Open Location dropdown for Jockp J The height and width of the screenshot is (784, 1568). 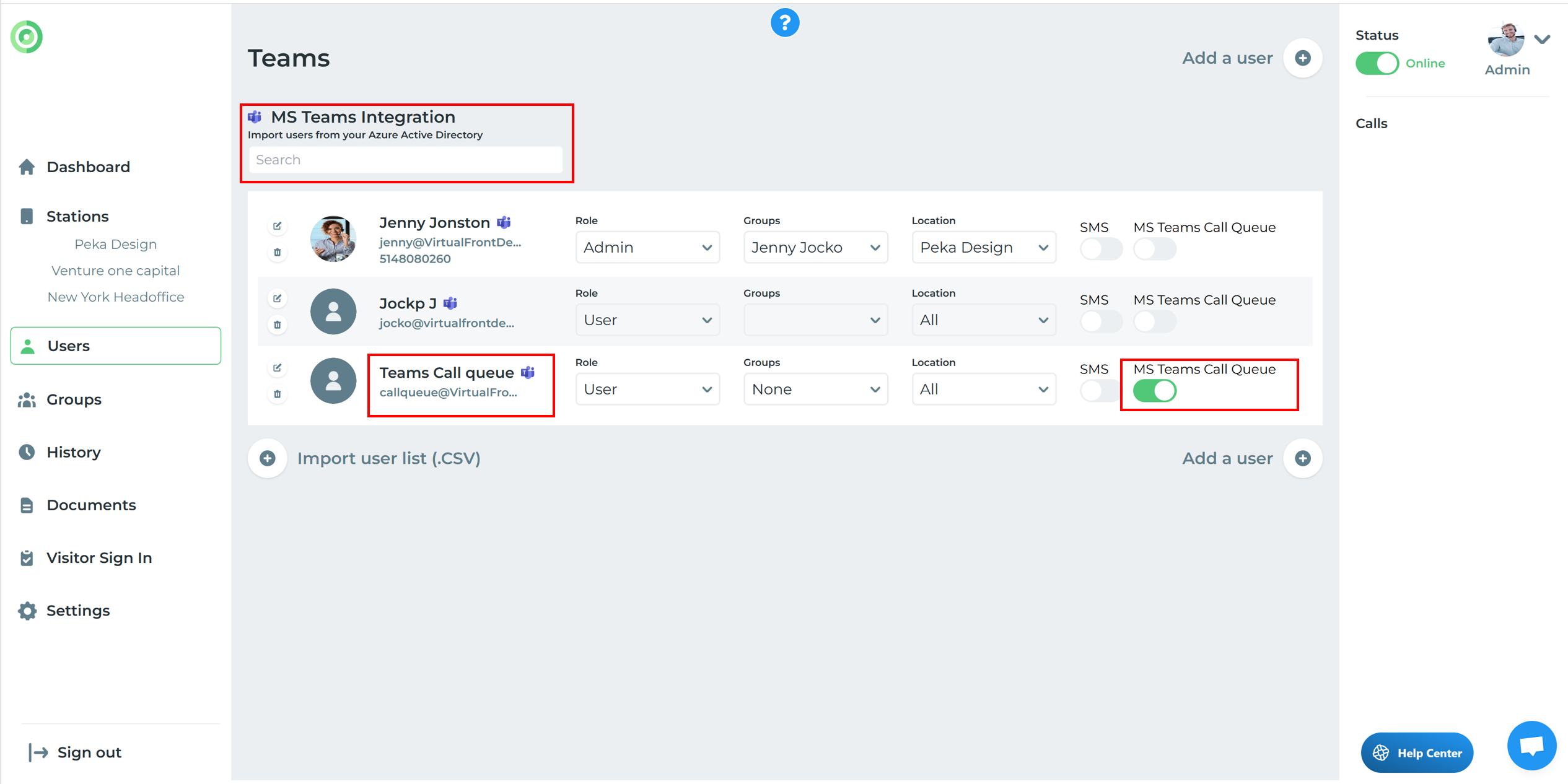(x=984, y=320)
